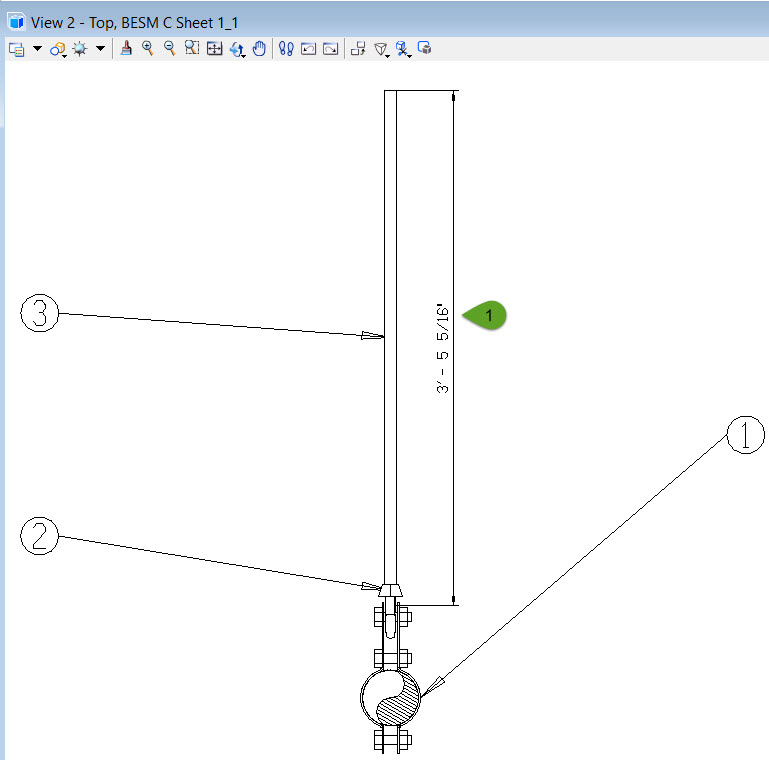The image size is (769, 760).
Task: Select the Pan View hand tool
Action: [259, 49]
